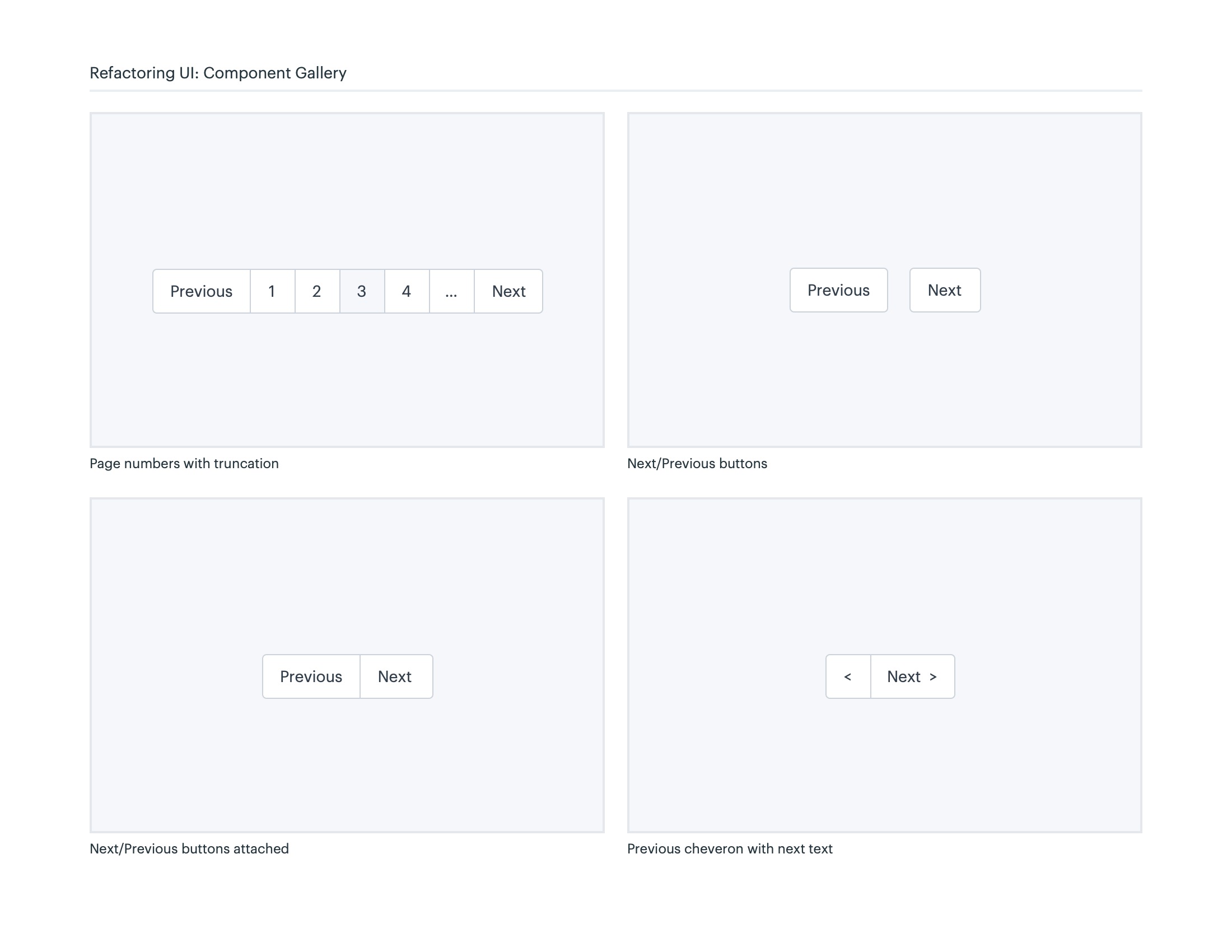Click 'Previous cheveron with next text' caption
Screen dimensions: 1232x952
tap(729, 848)
